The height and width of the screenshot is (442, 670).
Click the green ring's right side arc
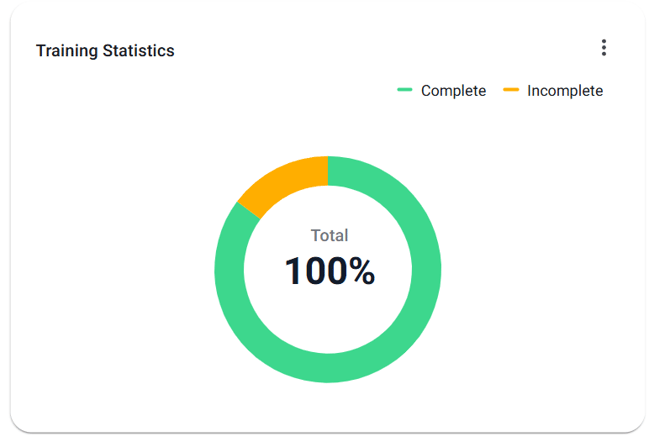coord(426,270)
